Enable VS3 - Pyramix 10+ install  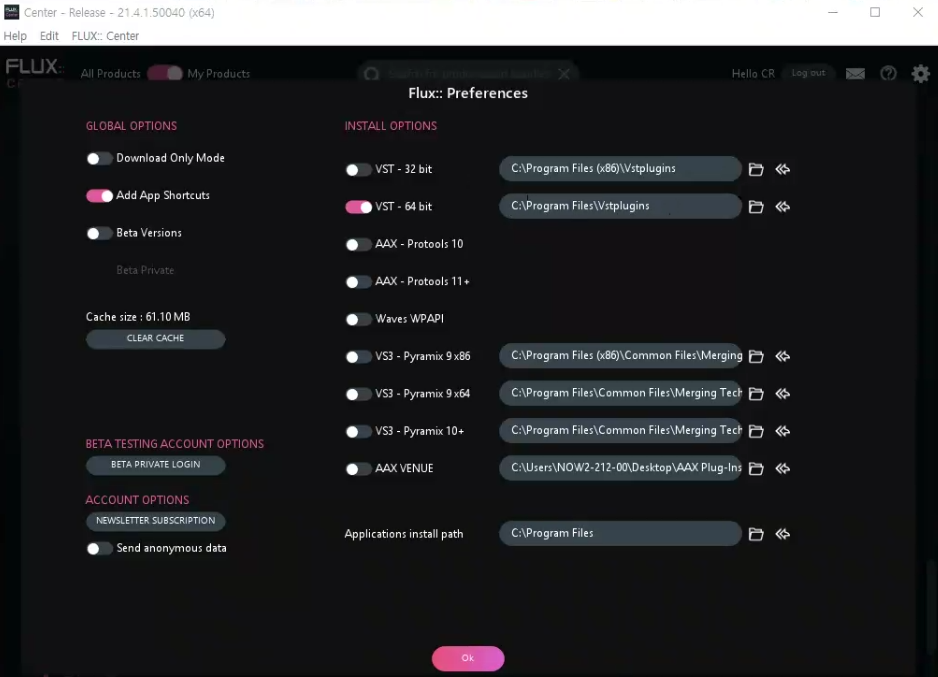pyautogui.click(x=358, y=432)
